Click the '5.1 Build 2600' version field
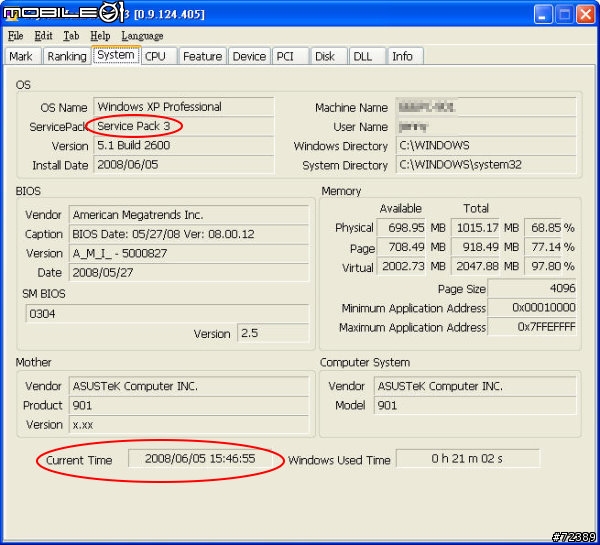The image size is (600, 545). click(184, 145)
